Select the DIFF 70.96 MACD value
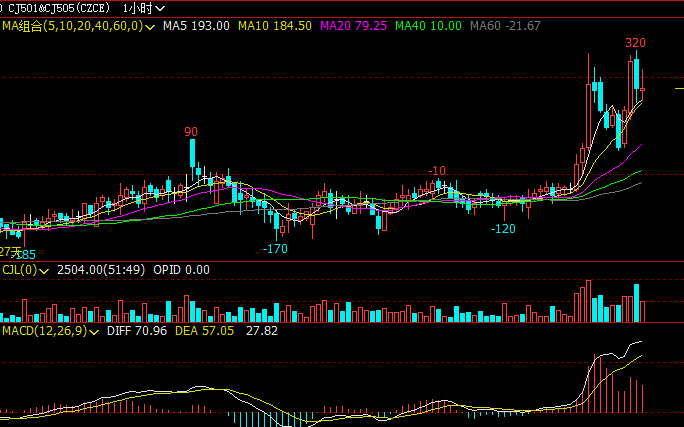Image resolution: width=684 pixels, height=427 pixels. point(137,329)
